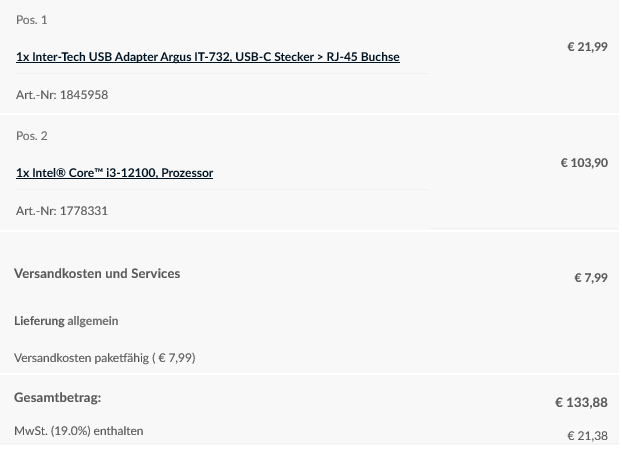The width and height of the screenshot is (622, 451).
Task: Click the € 7,99 shipping cost amount at right
Action: coord(591,278)
